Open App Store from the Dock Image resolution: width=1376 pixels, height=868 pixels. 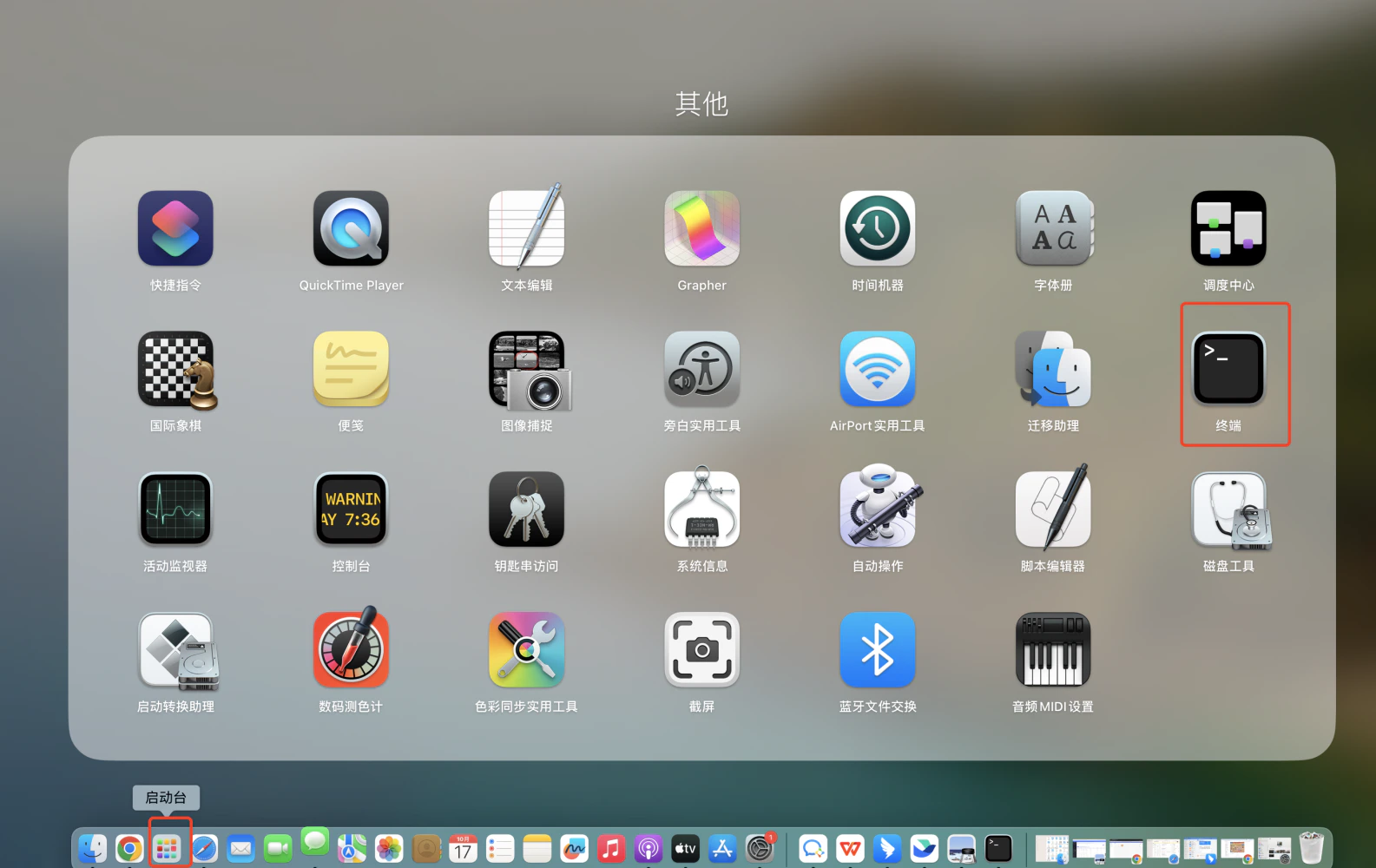[x=722, y=848]
